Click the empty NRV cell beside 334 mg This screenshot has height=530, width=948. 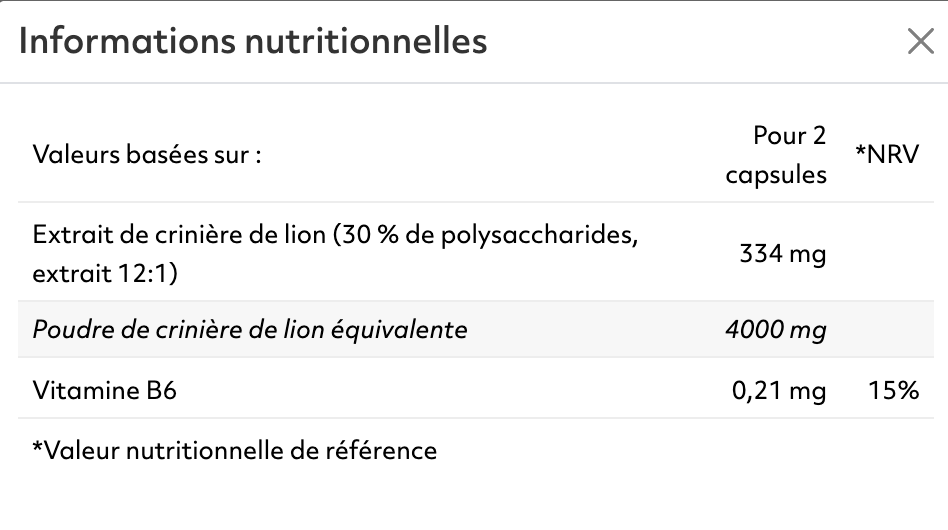tap(887, 254)
